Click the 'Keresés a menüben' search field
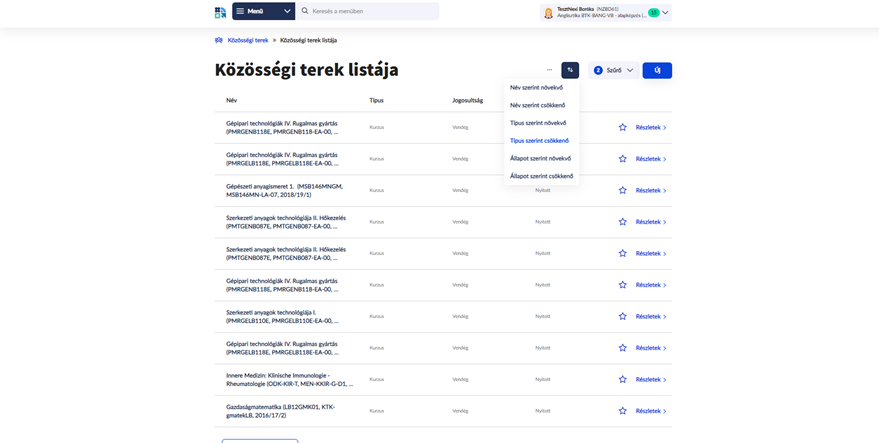Screen dimensions: 879x443 [x=372, y=12]
